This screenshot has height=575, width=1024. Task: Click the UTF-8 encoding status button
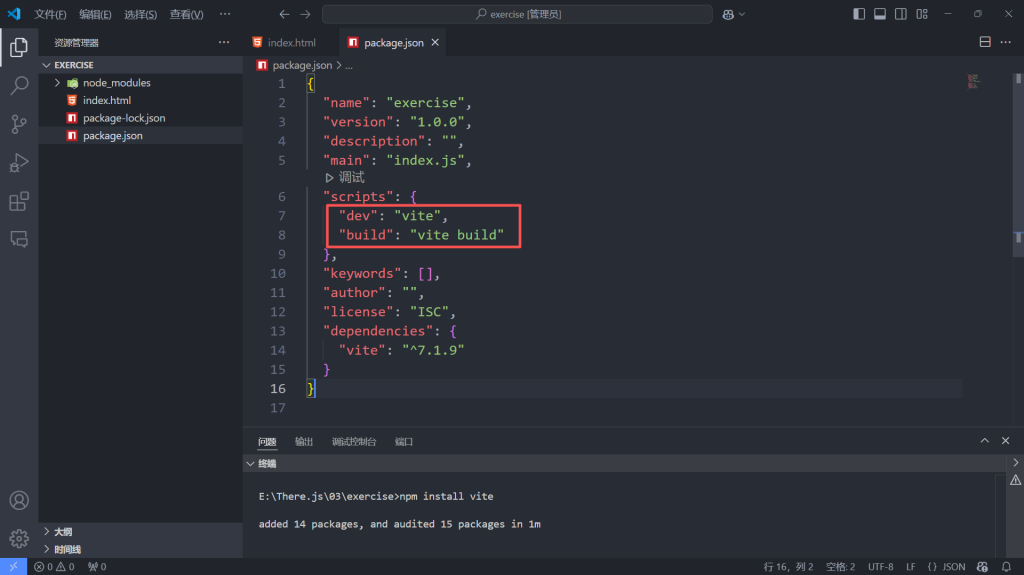tap(881, 567)
